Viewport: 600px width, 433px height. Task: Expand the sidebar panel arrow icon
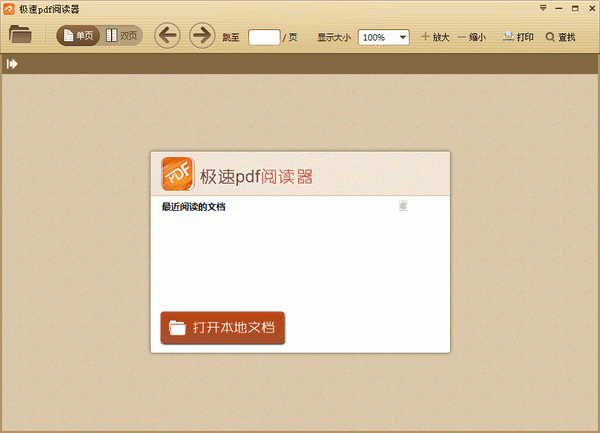pos(12,63)
